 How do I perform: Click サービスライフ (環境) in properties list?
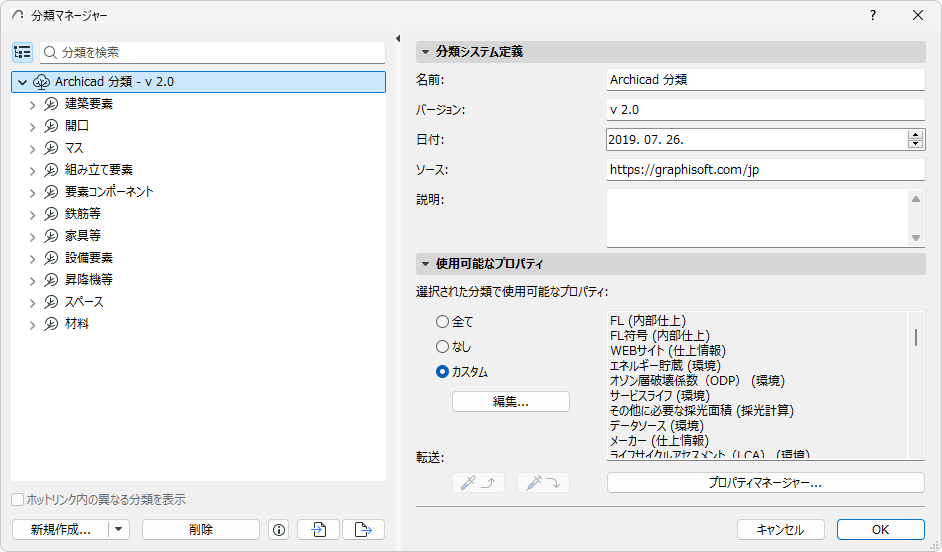(x=660, y=396)
